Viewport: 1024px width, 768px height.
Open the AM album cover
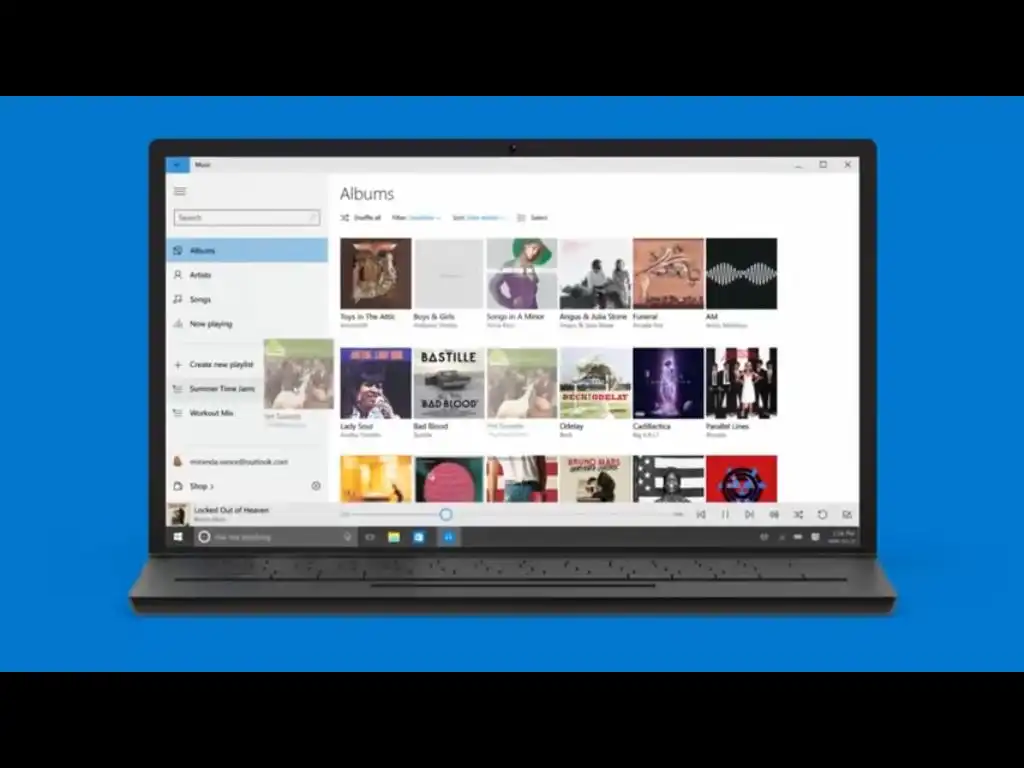point(741,274)
